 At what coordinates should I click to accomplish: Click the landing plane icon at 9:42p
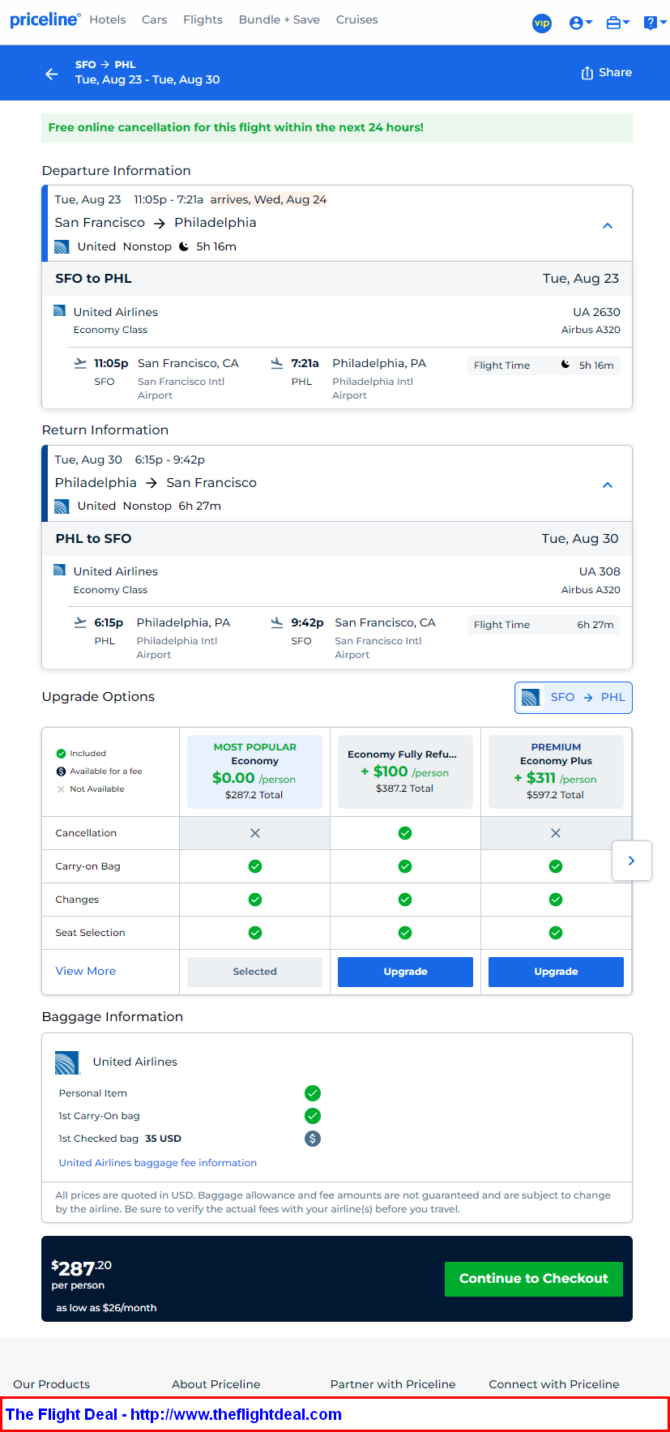[x=277, y=622]
